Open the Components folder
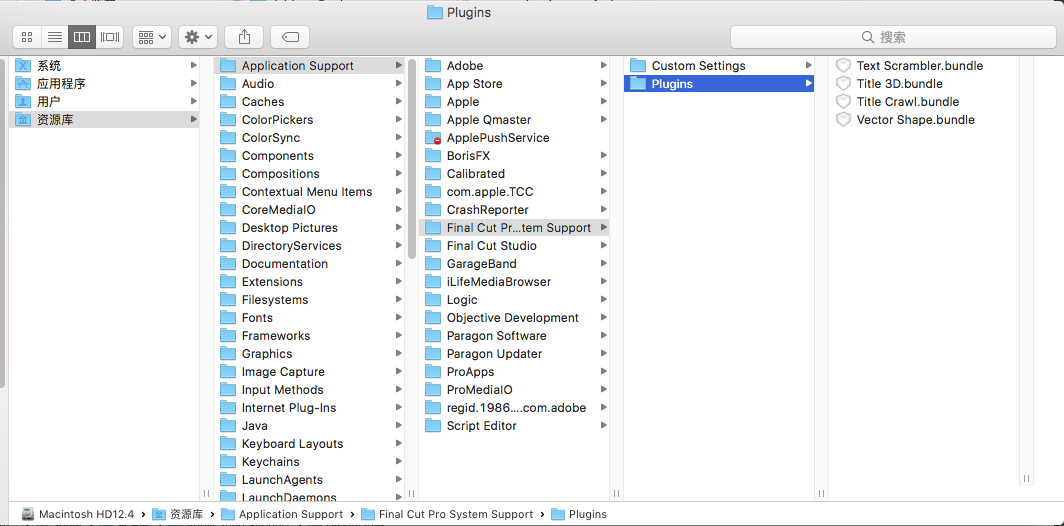Image resolution: width=1064 pixels, height=526 pixels. 309,155
